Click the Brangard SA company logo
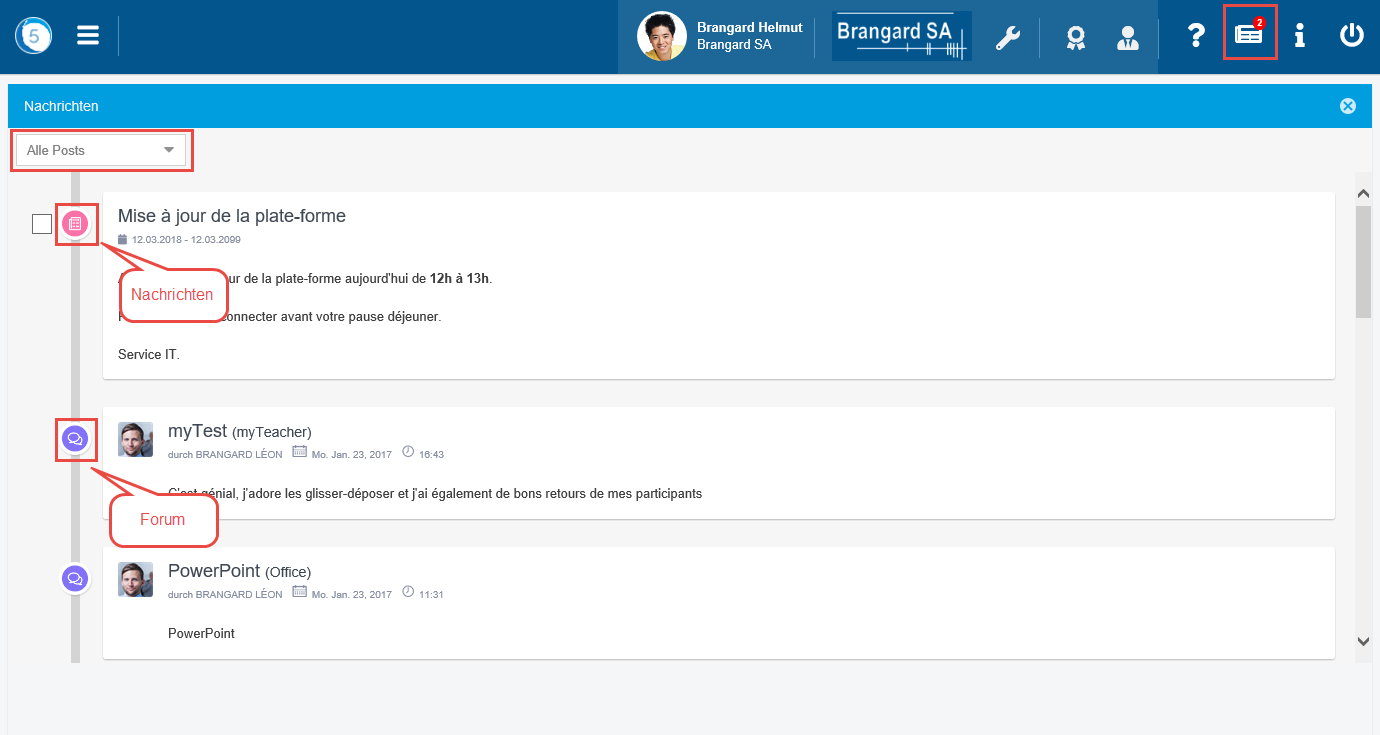Image resolution: width=1380 pixels, height=735 pixels. [901, 36]
